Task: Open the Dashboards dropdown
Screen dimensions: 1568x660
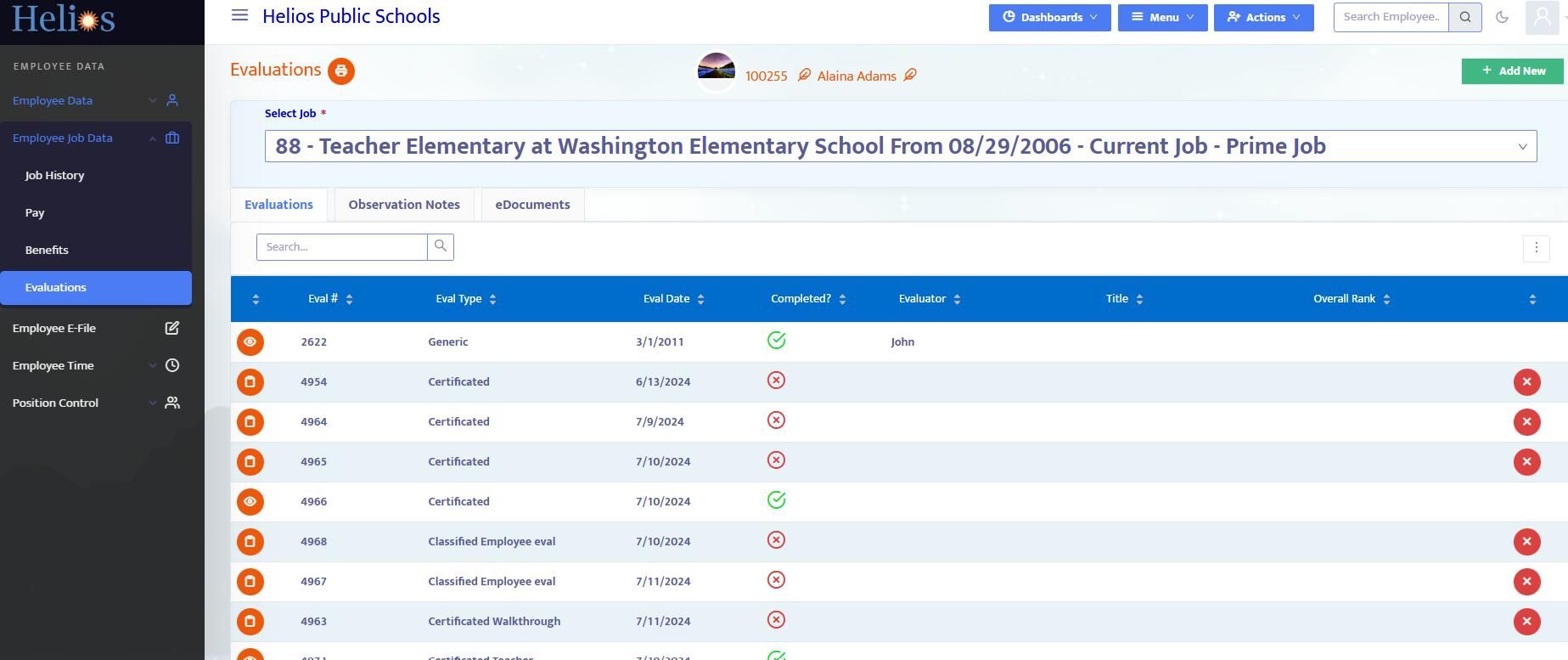Action: [x=1049, y=17]
